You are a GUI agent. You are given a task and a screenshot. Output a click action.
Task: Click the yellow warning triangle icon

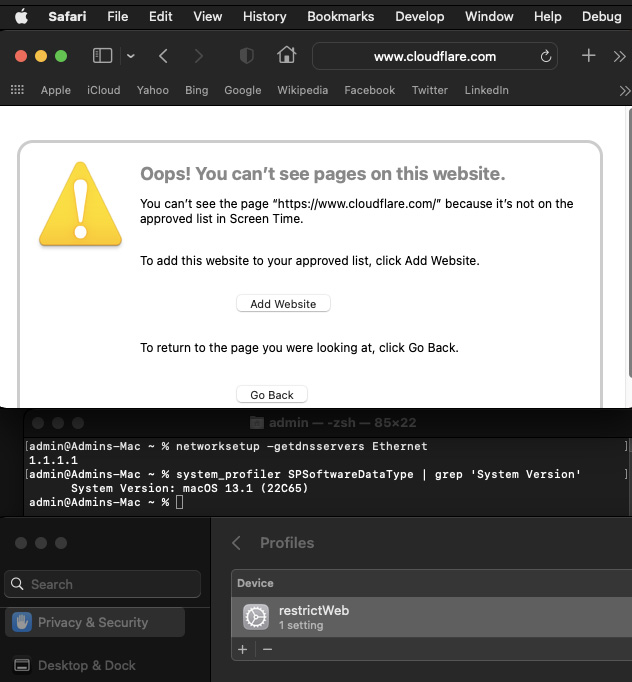tap(80, 204)
